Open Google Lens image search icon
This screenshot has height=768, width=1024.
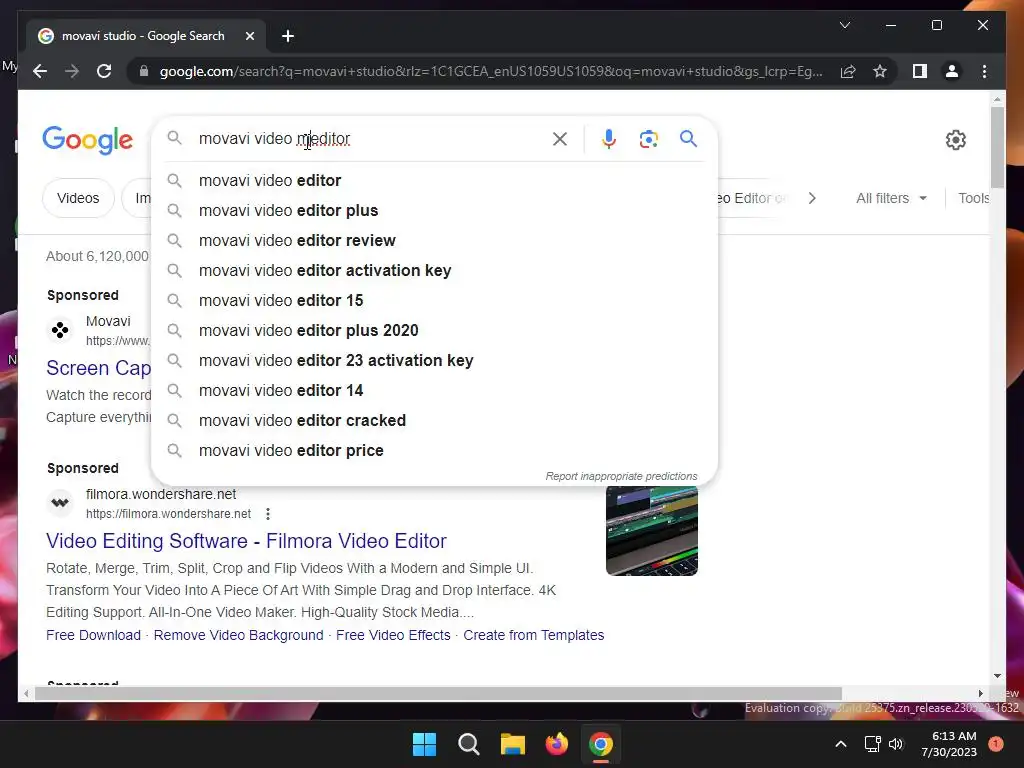point(648,138)
